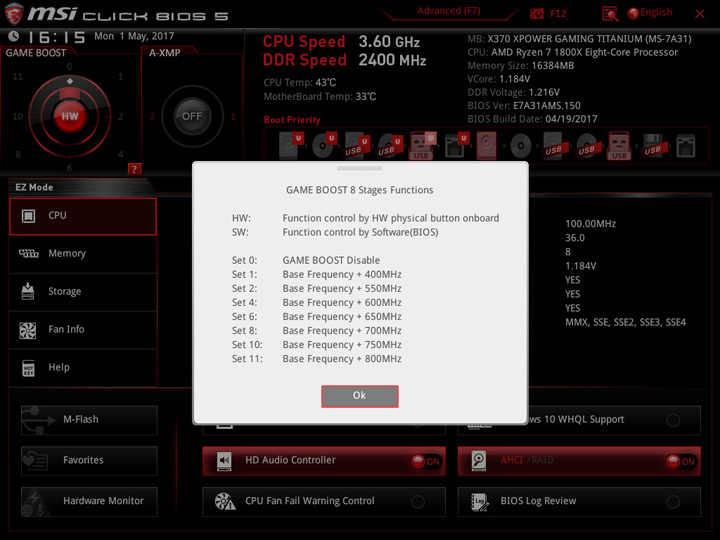Click the MSI dragon logo

tap(14, 14)
